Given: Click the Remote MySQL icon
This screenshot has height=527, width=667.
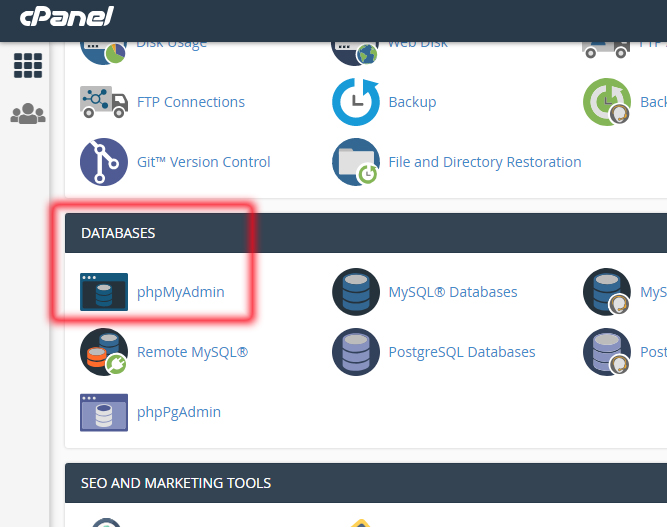Looking at the screenshot, I should coord(104,352).
